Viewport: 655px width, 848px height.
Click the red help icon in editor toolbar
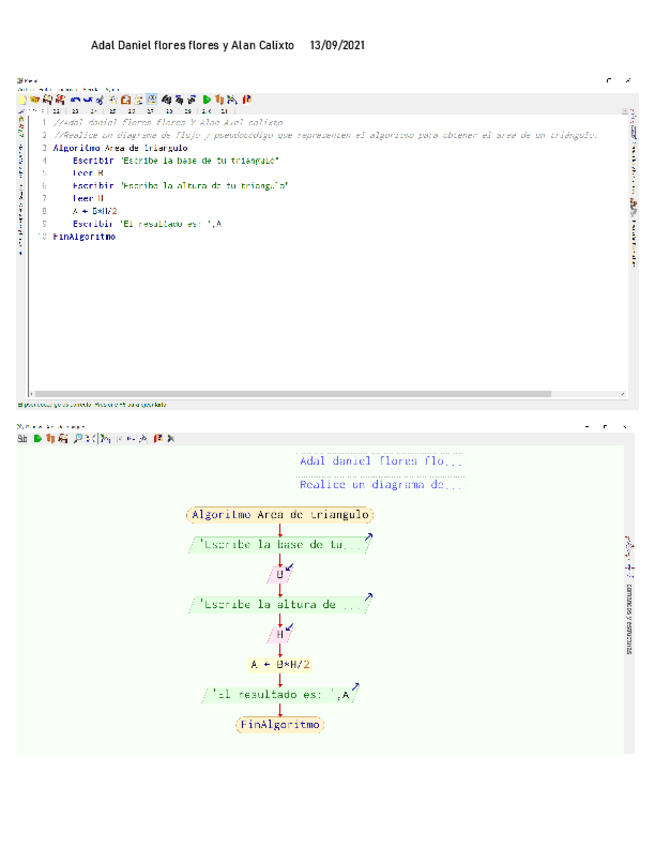click(x=247, y=99)
